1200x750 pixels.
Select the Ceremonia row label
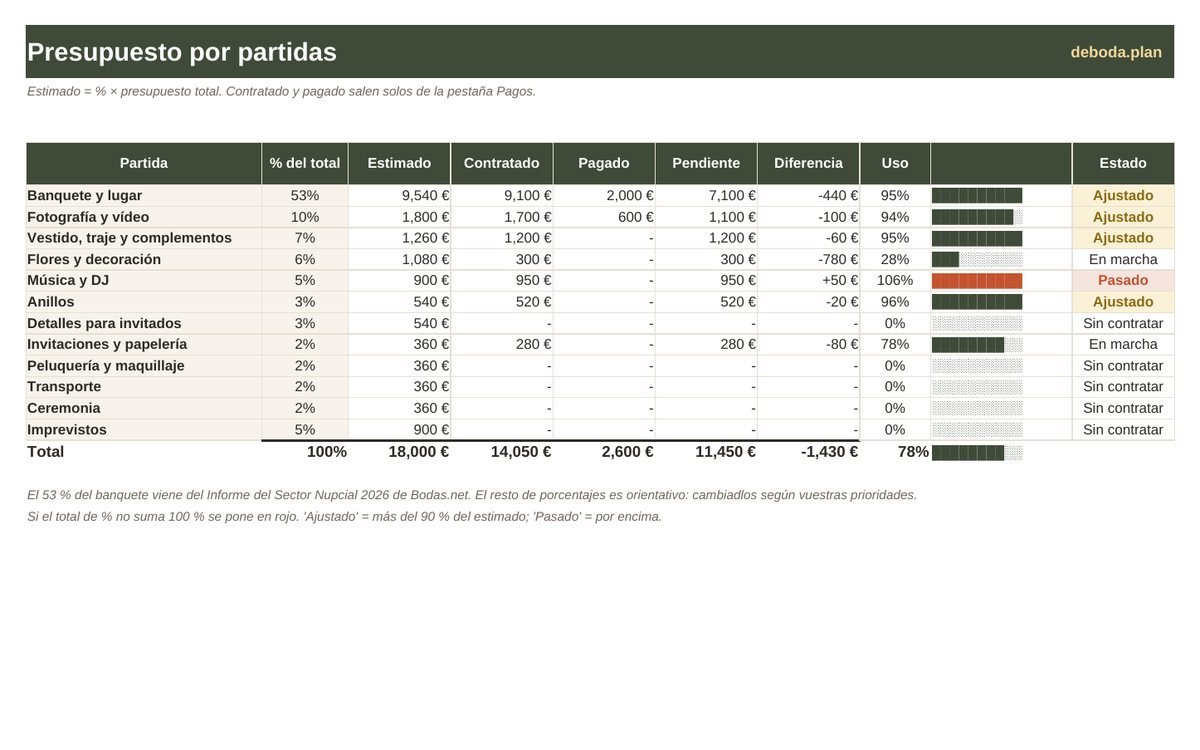coord(144,408)
